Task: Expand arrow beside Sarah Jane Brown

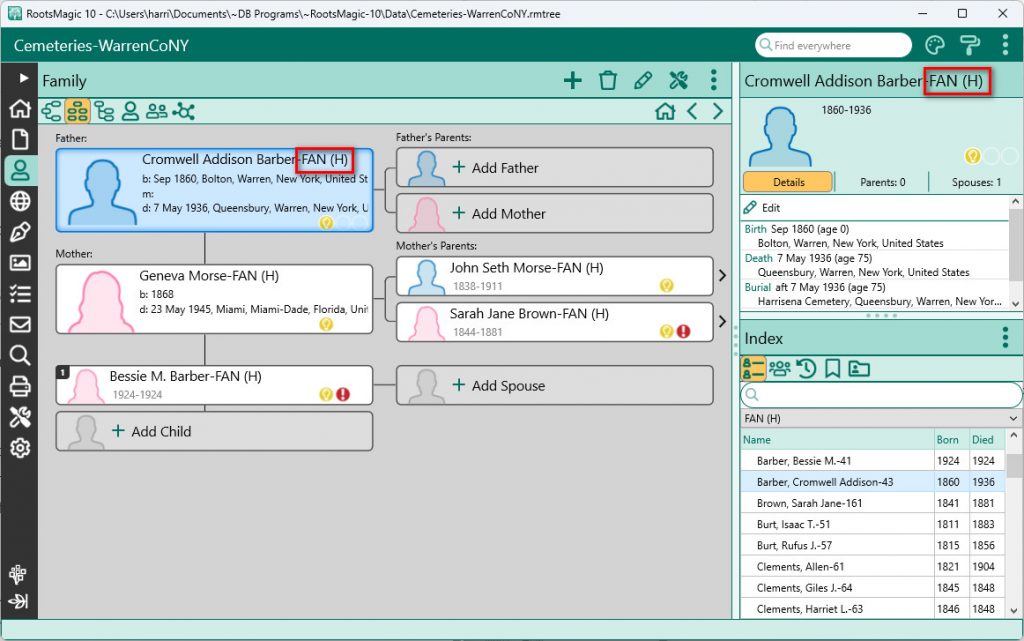Action: [722, 321]
